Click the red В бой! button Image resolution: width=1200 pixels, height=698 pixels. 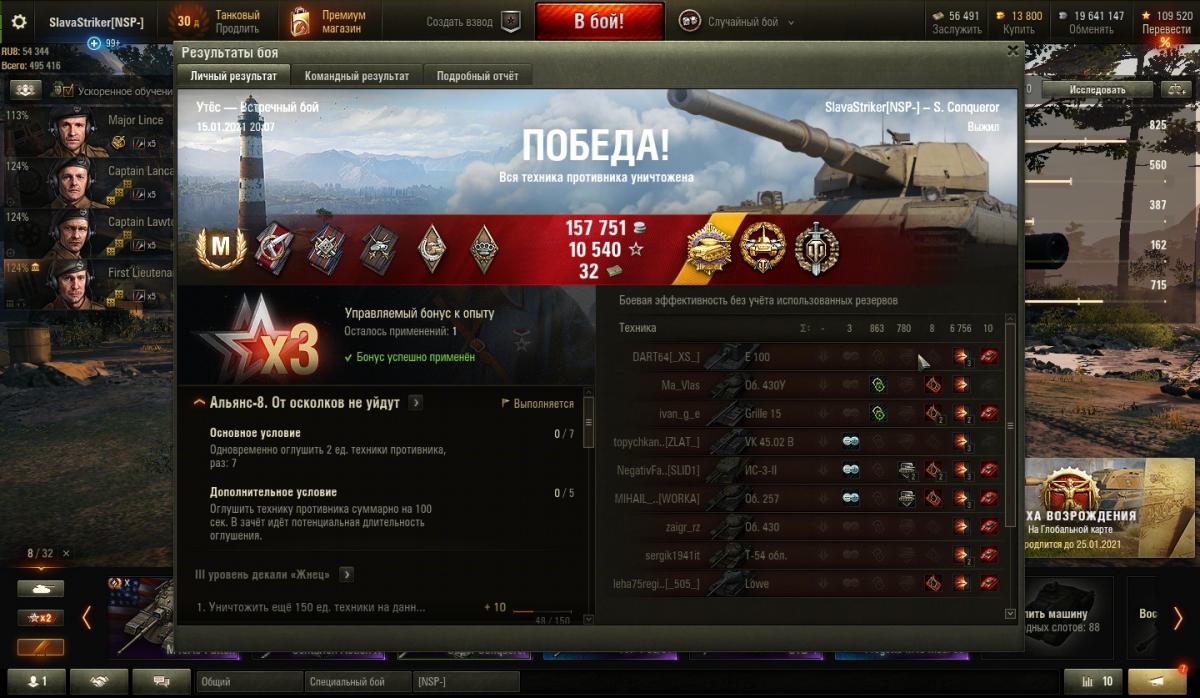[x=599, y=21]
